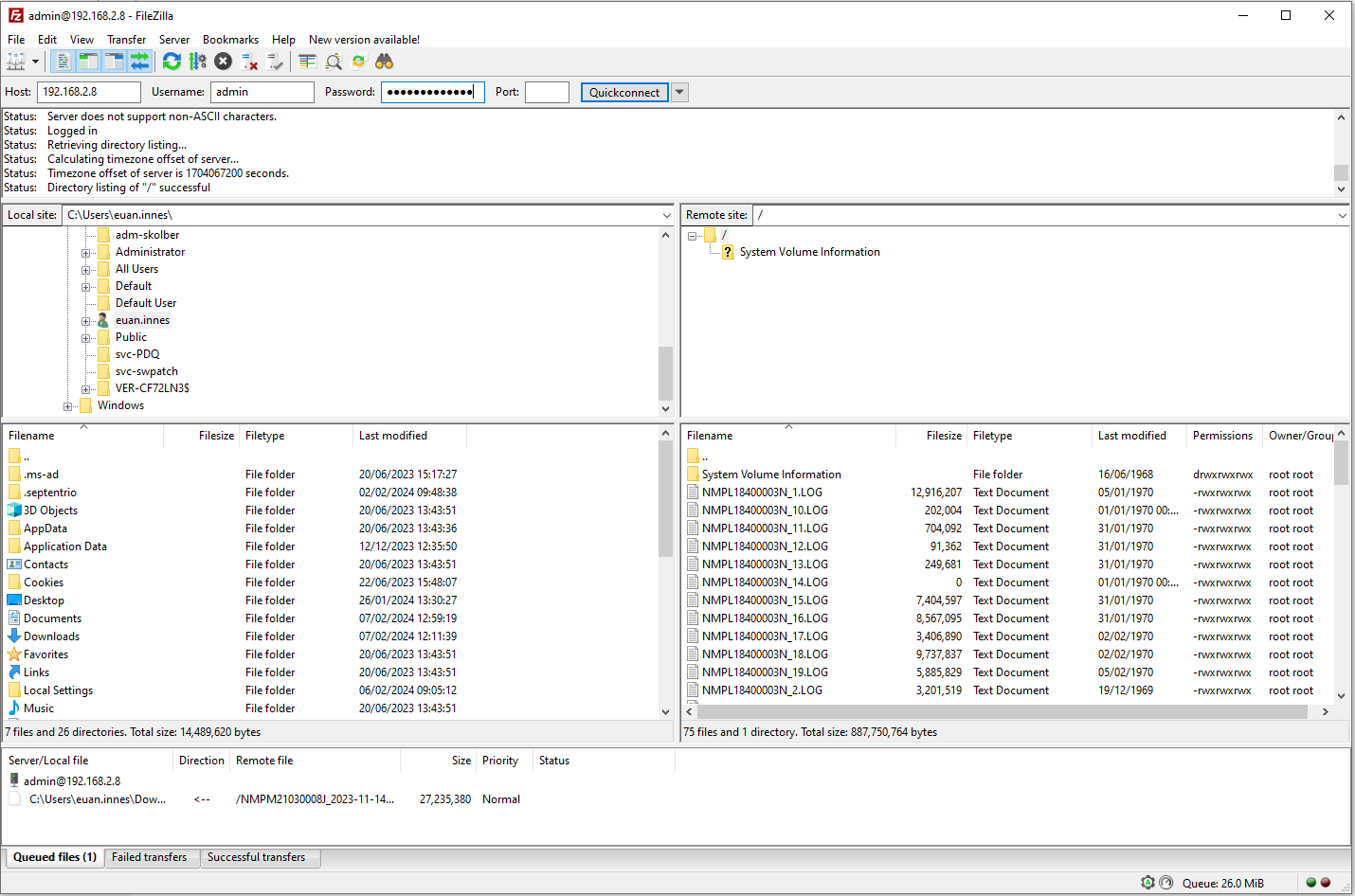The height and width of the screenshot is (896, 1355).
Task: Open the Transfer menu
Action: point(126,39)
